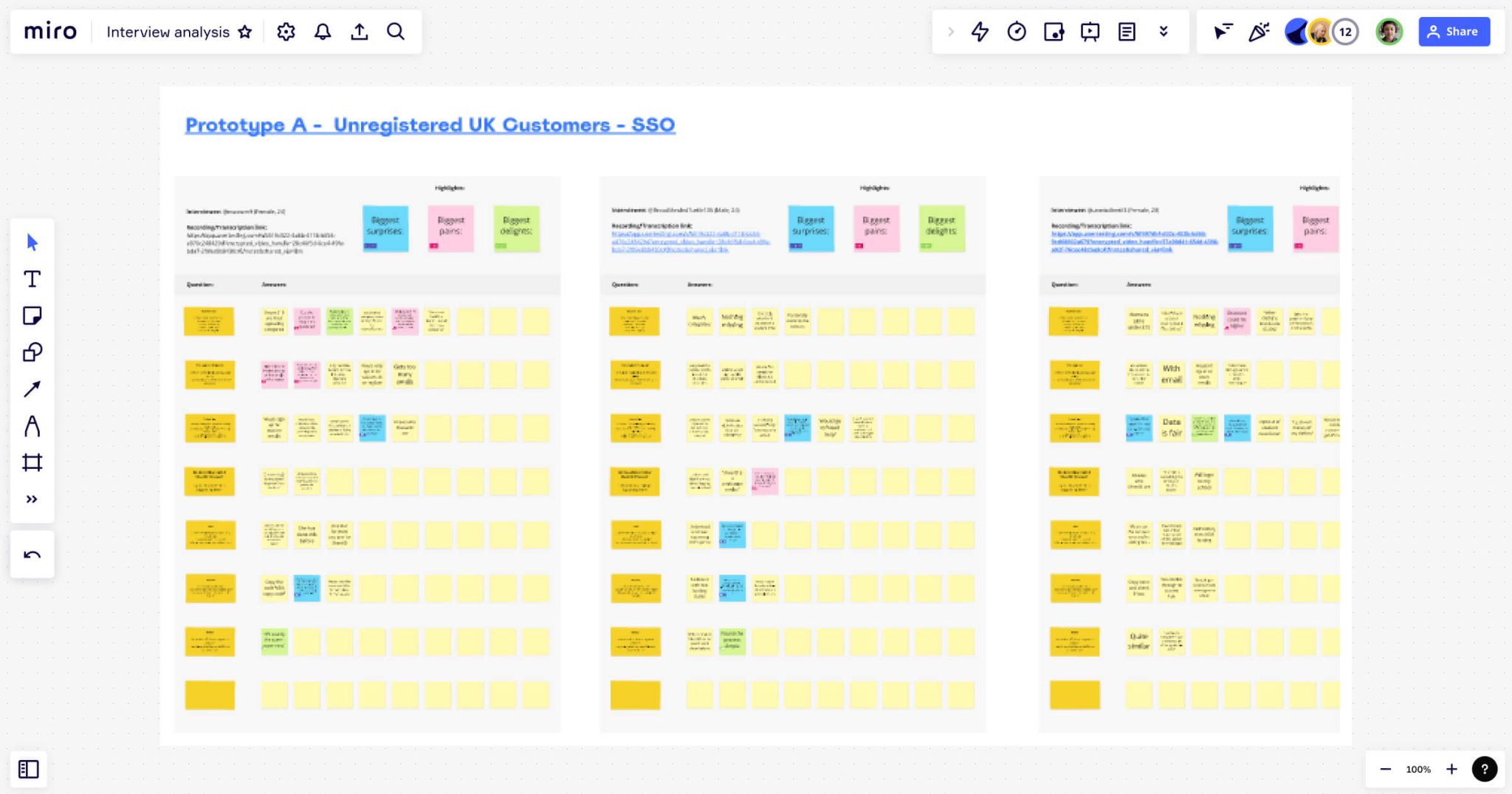1512x794 pixels.
Task: Select the pen drawing tool
Action: click(32, 426)
